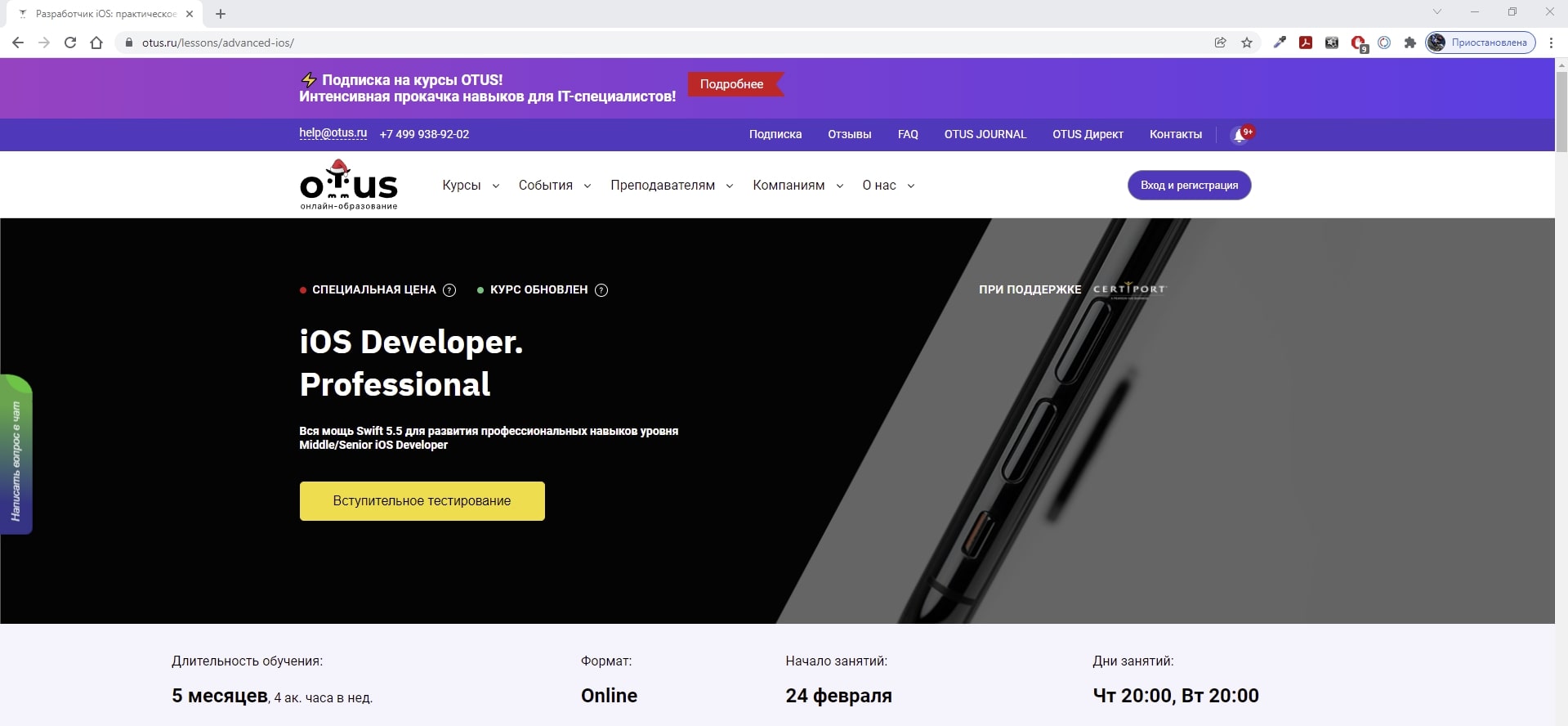This screenshot has height=726, width=1568.
Task: Reload the current page
Action: [x=70, y=43]
